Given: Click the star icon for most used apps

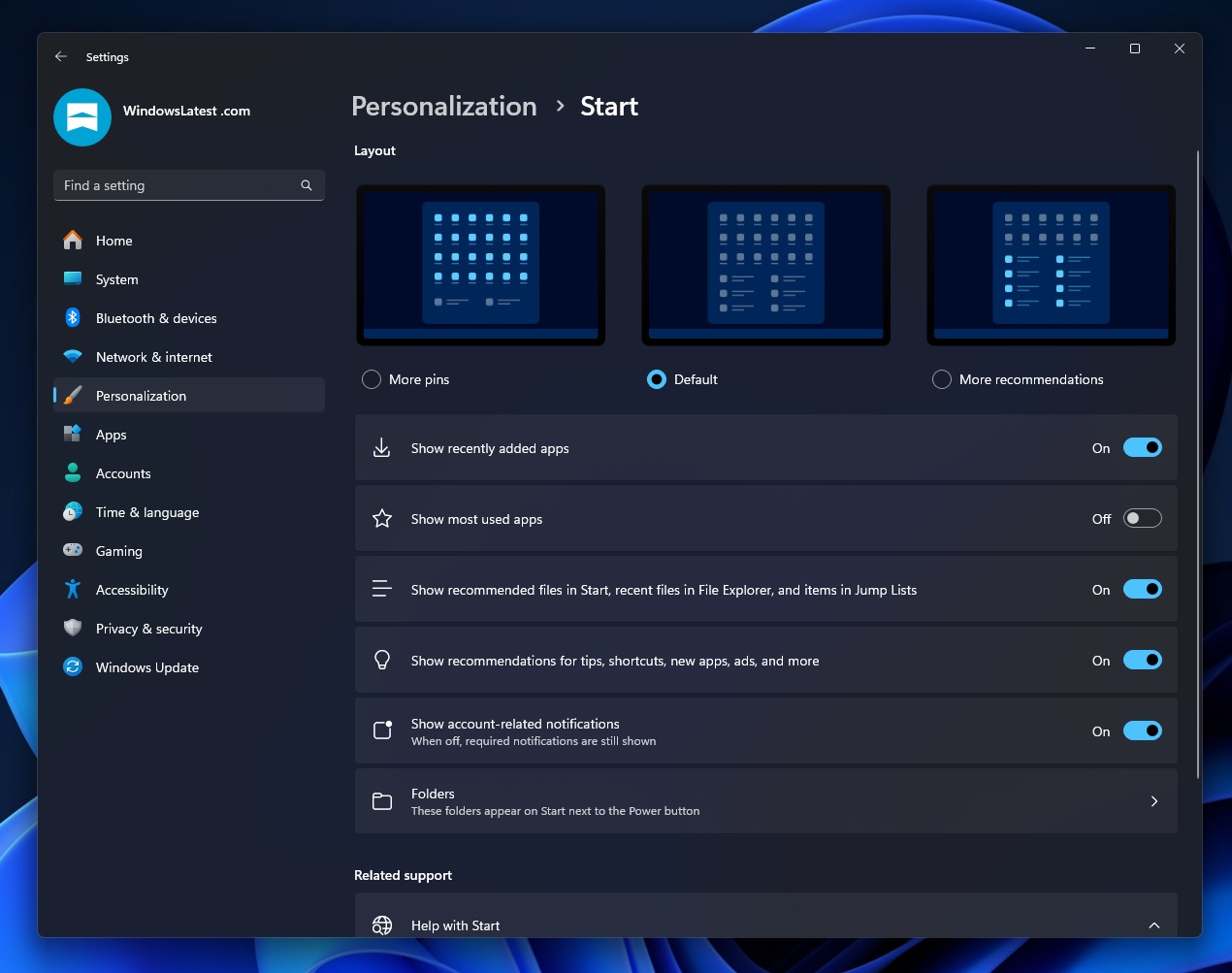Looking at the screenshot, I should [382, 519].
